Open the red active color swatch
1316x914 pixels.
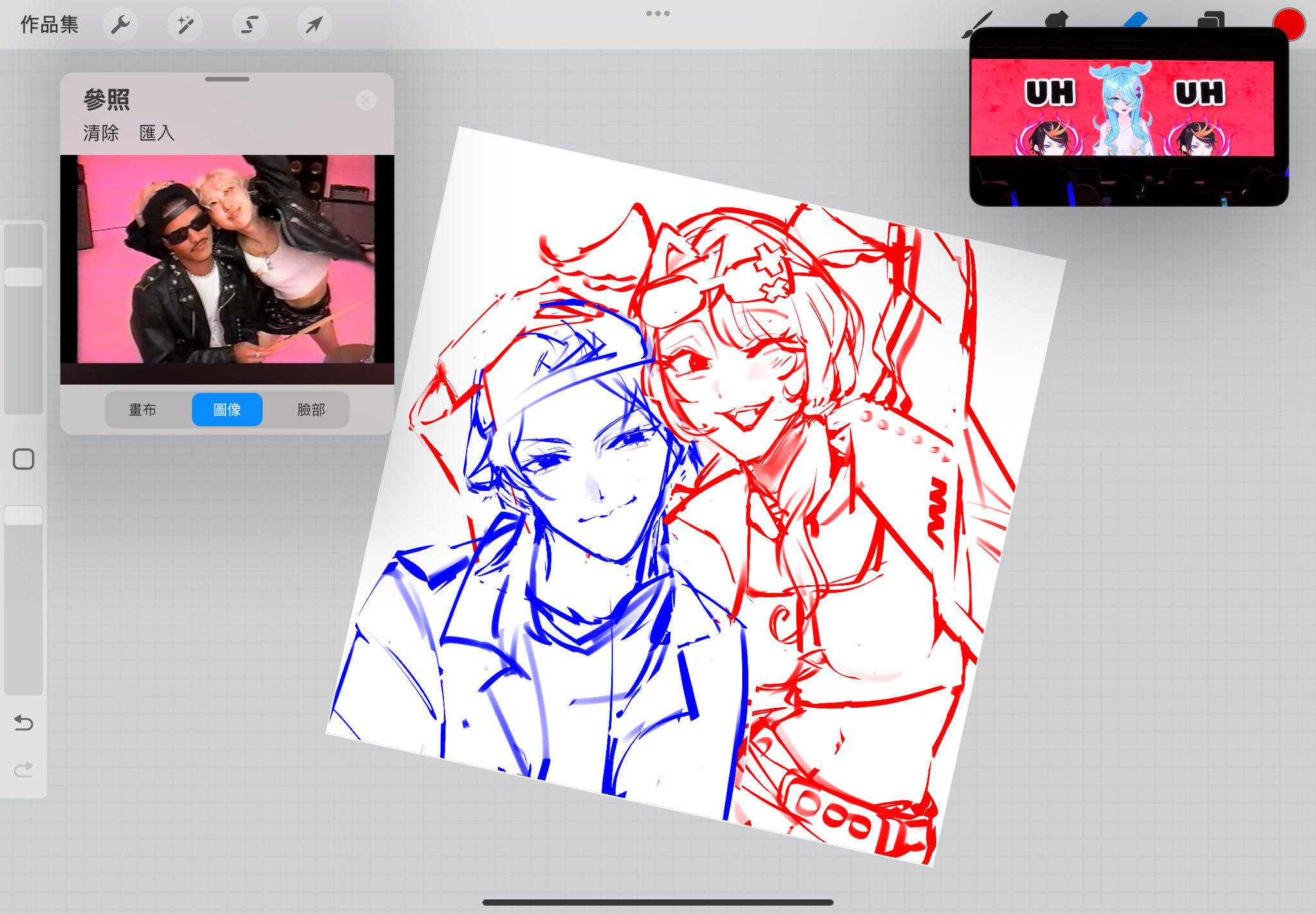click(1290, 22)
